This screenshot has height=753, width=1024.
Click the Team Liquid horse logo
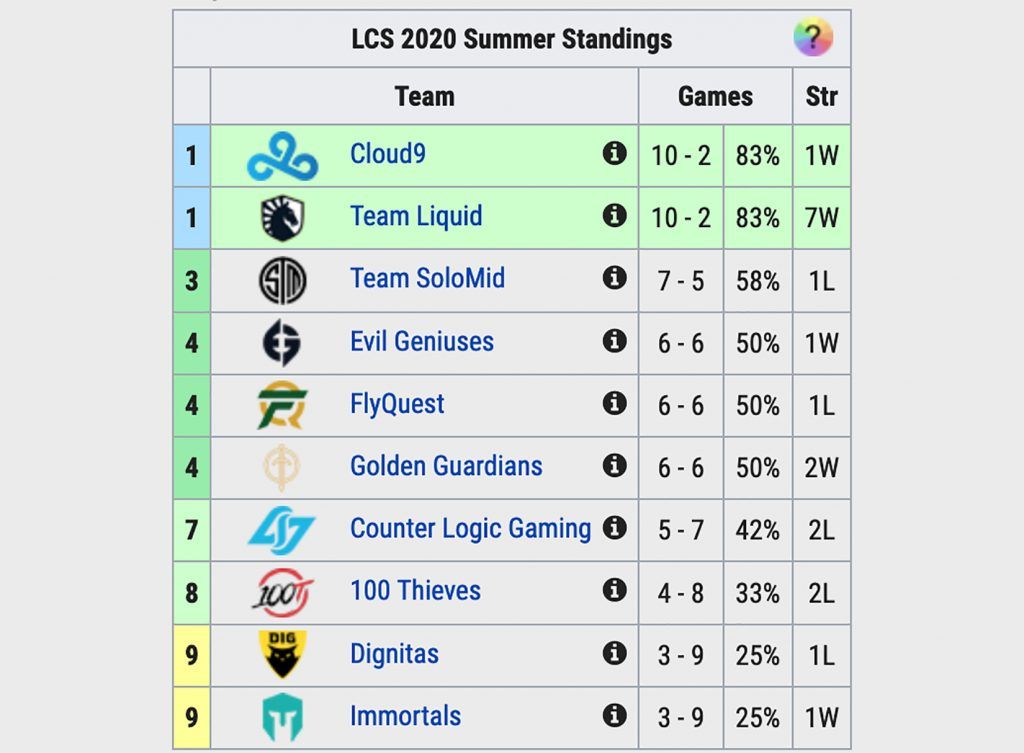pyautogui.click(x=282, y=218)
